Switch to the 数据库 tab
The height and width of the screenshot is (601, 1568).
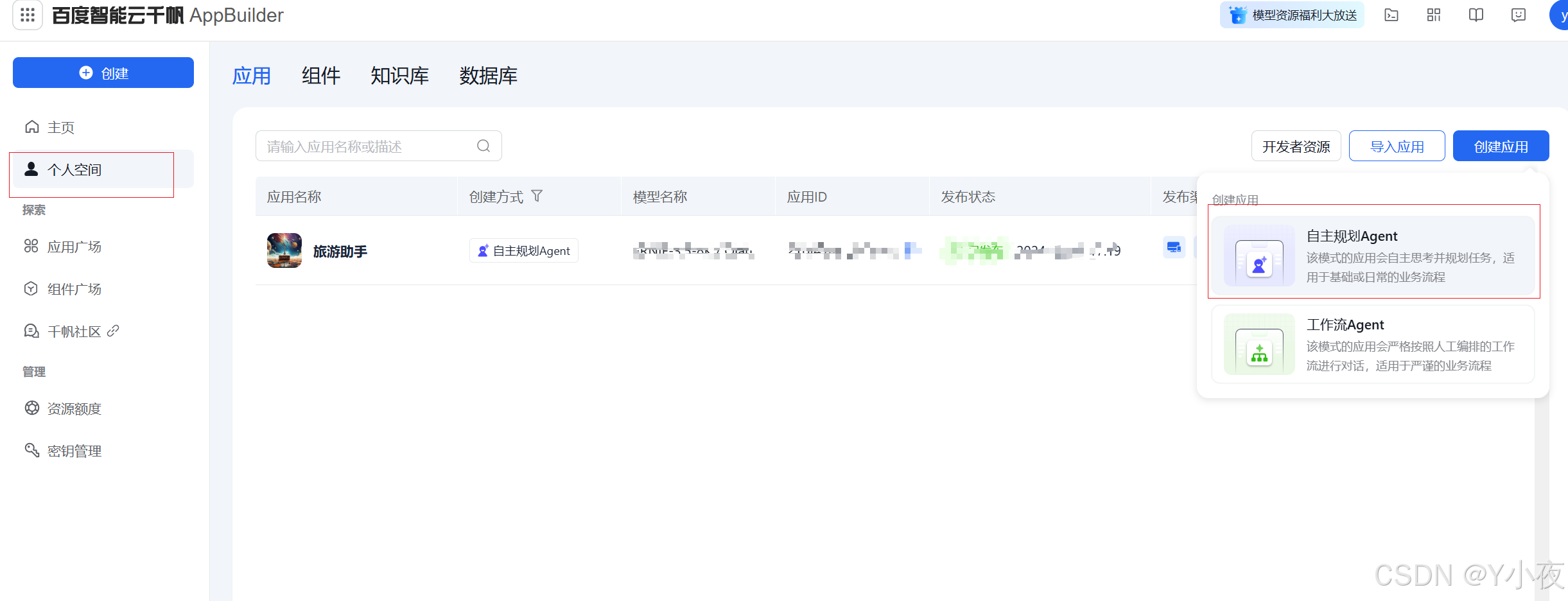pos(488,76)
